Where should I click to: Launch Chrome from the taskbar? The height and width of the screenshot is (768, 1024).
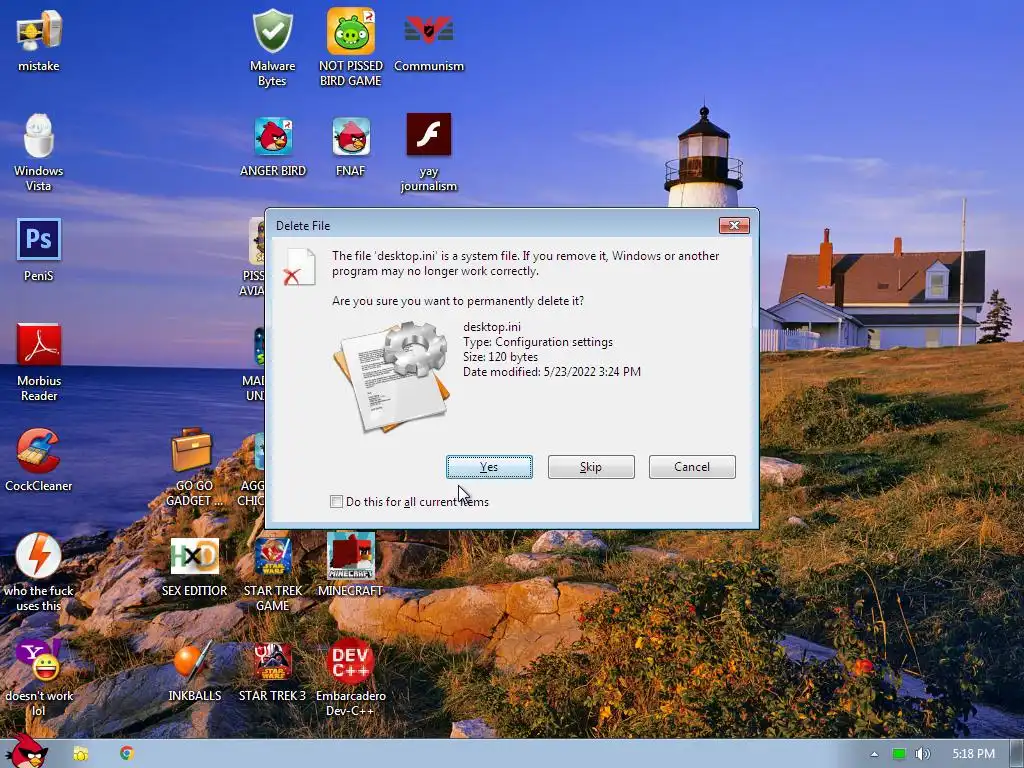(127, 753)
